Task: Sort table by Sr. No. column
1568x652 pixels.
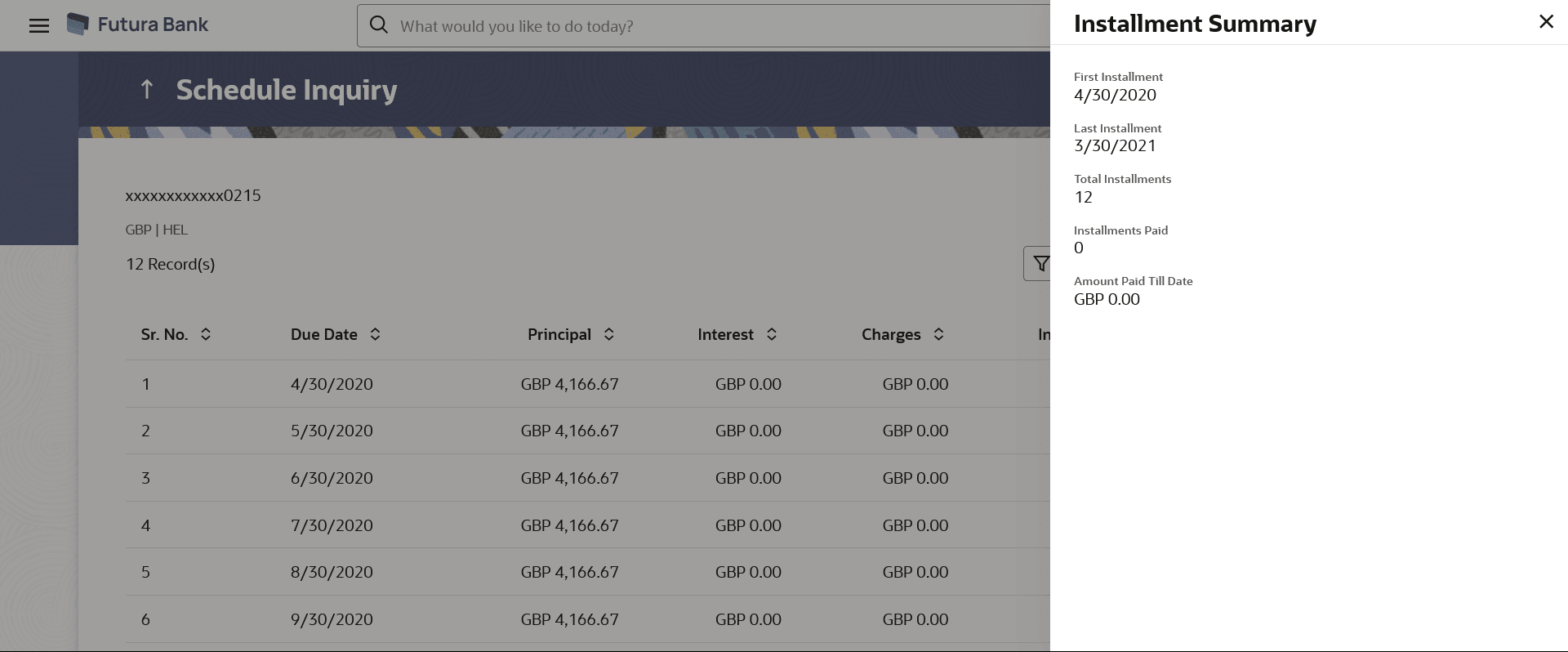Action: 206,334
